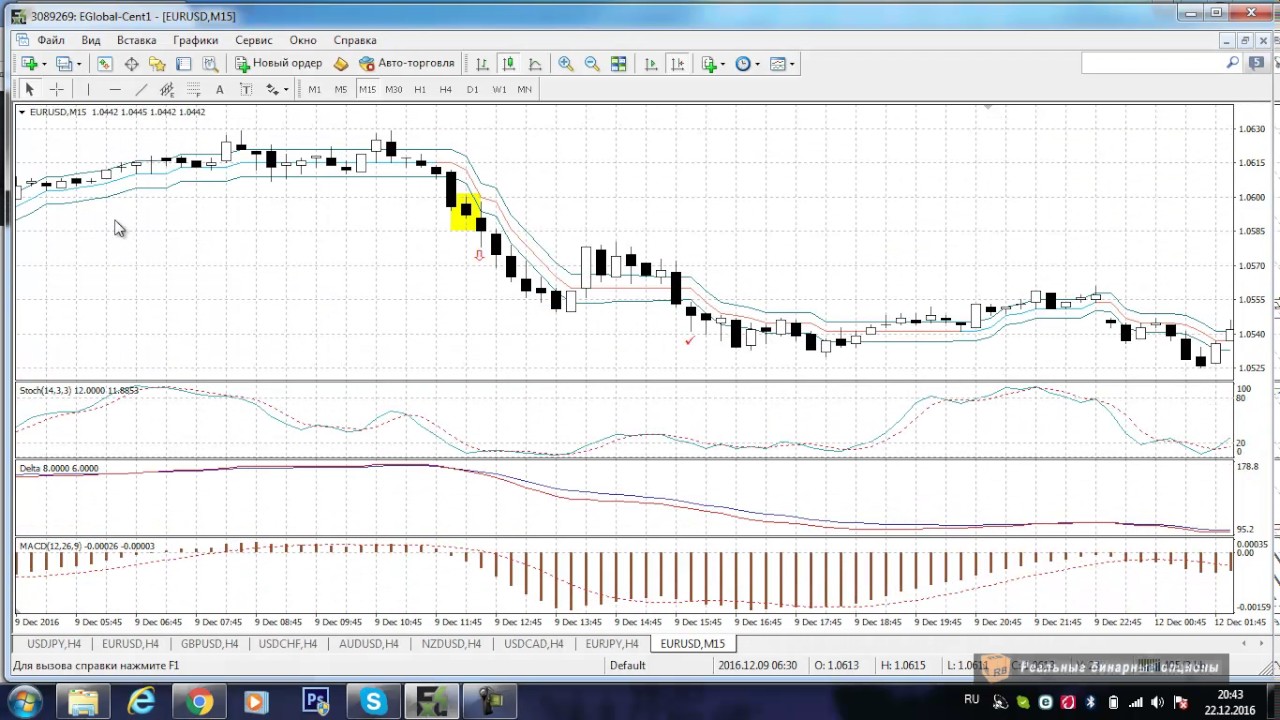1280x720 pixels.
Task: Switch timeframe to W1
Action: coord(499,89)
